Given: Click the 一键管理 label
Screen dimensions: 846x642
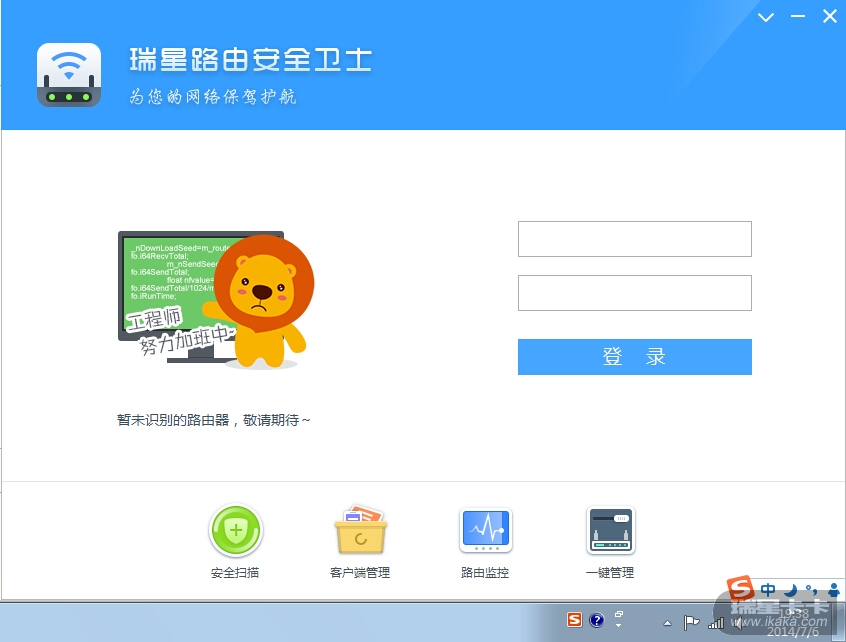Looking at the screenshot, I should coord(610,573).
